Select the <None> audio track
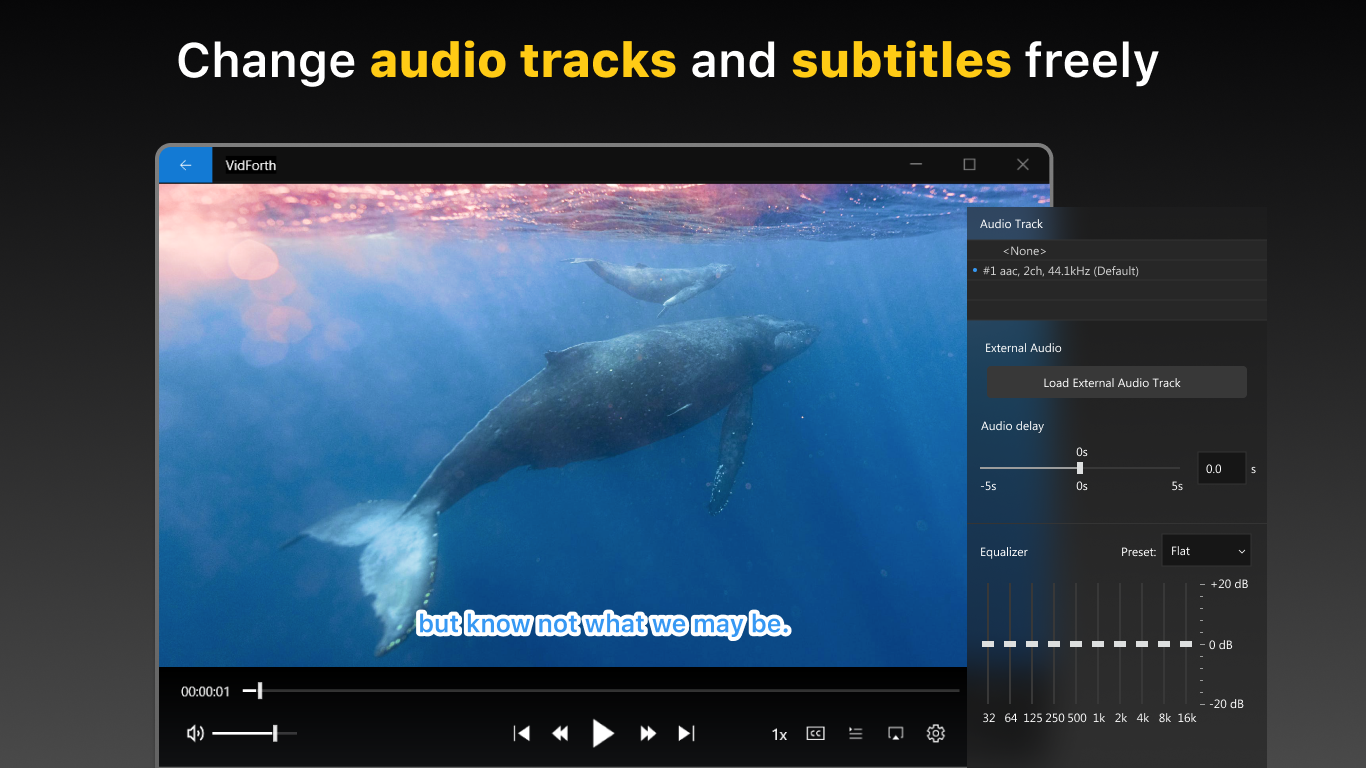Viewport: 1366px width, 768px height. tap(1024, 250)
